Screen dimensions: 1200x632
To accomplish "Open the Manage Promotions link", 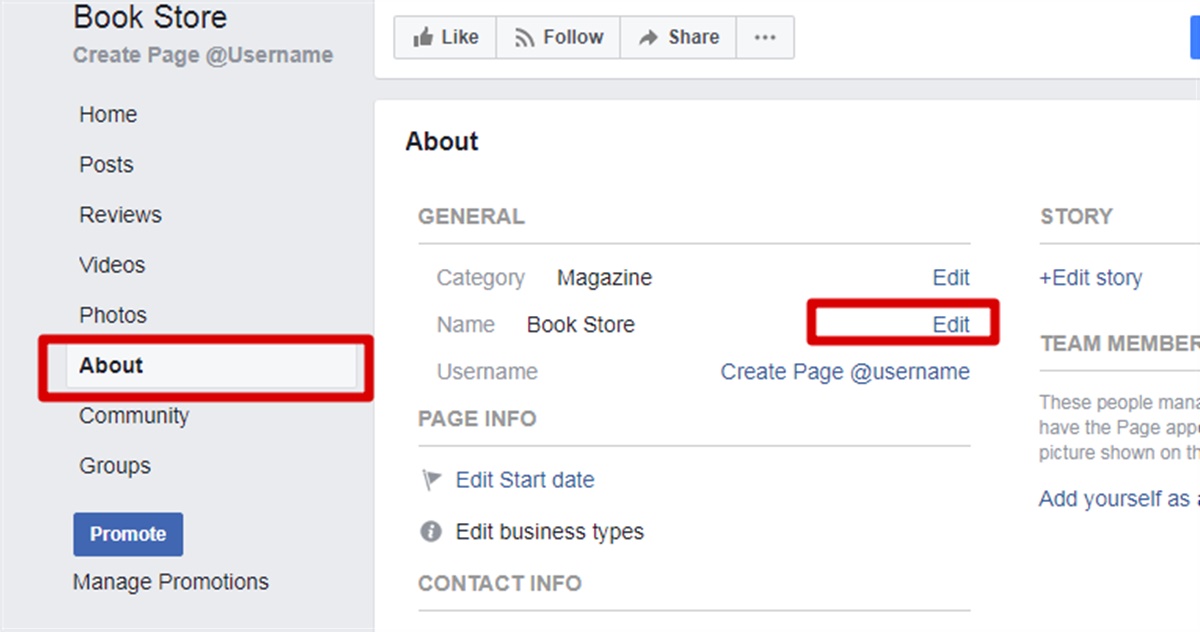I will 171,582.
